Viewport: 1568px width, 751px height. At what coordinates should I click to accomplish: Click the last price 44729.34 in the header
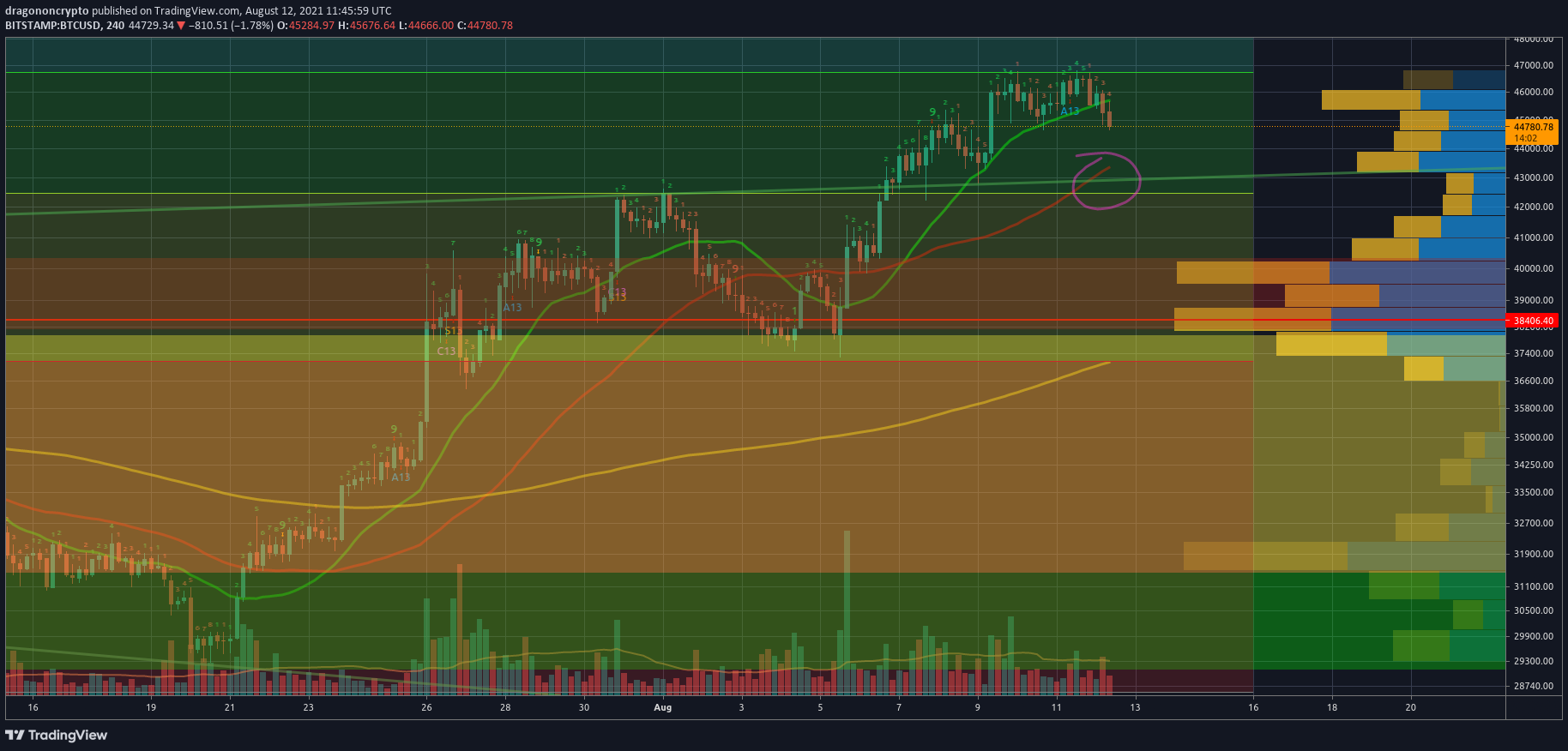coord(151,26)
